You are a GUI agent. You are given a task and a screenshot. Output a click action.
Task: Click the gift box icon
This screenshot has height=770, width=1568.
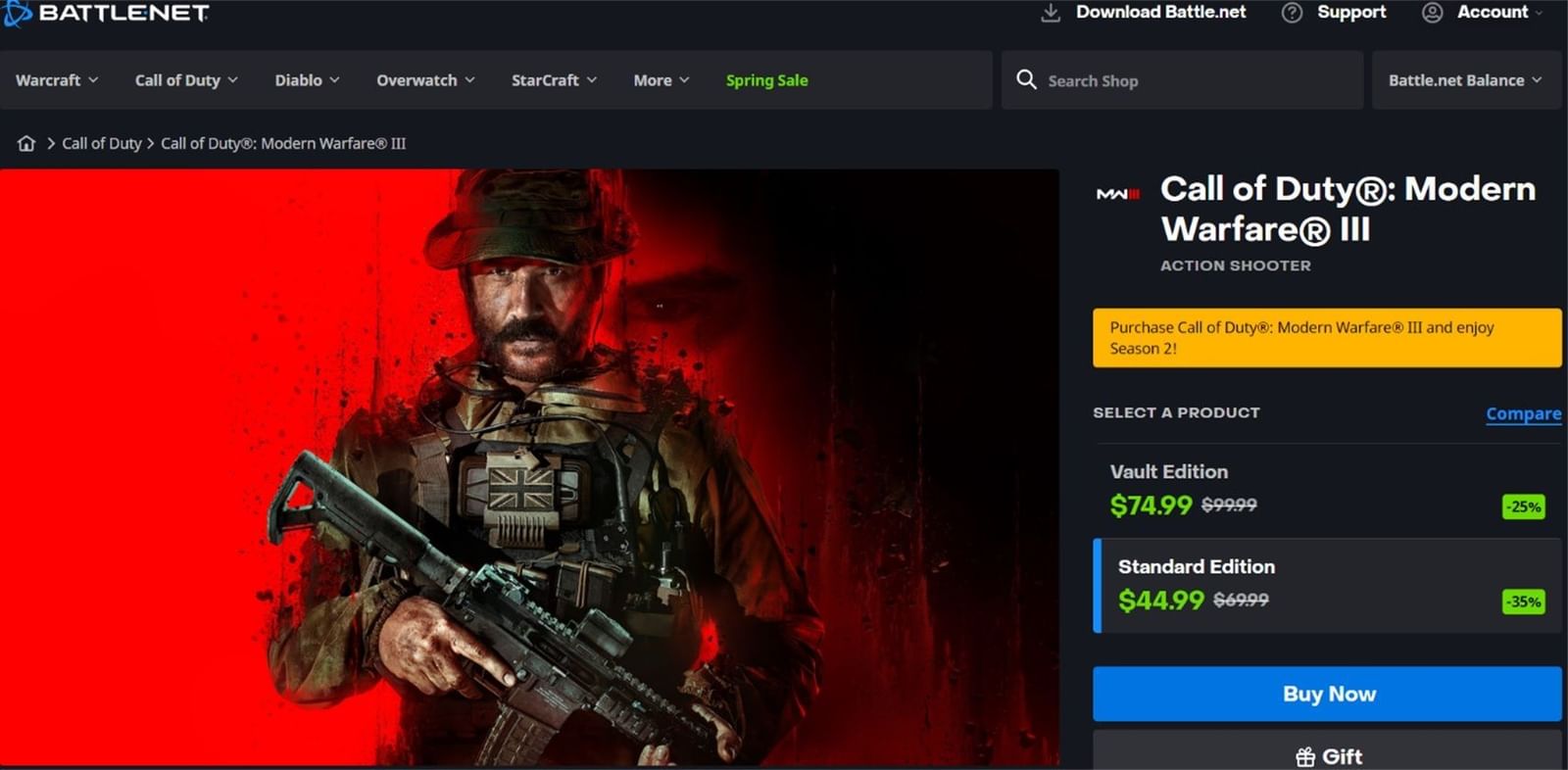pos(1305,757)
